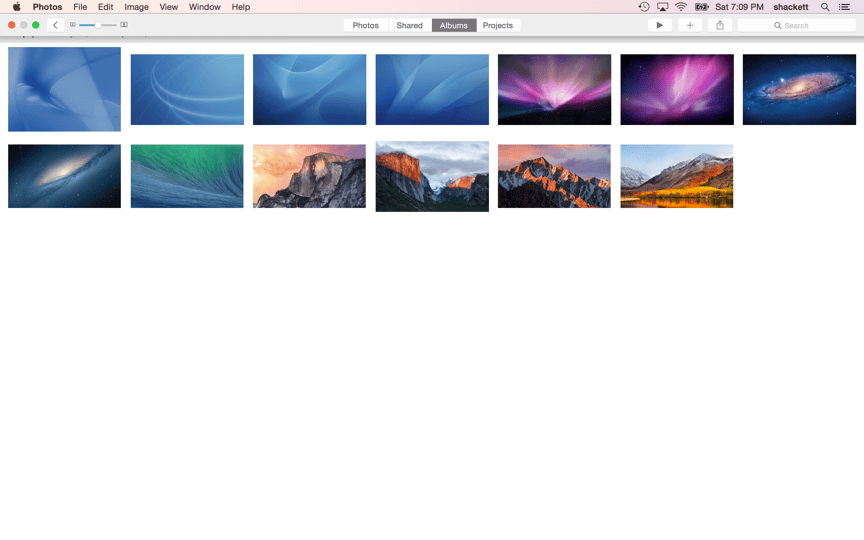This screenshot has width=864, height=540.
Task: Click the plus add button
Action: pos(690,25)
